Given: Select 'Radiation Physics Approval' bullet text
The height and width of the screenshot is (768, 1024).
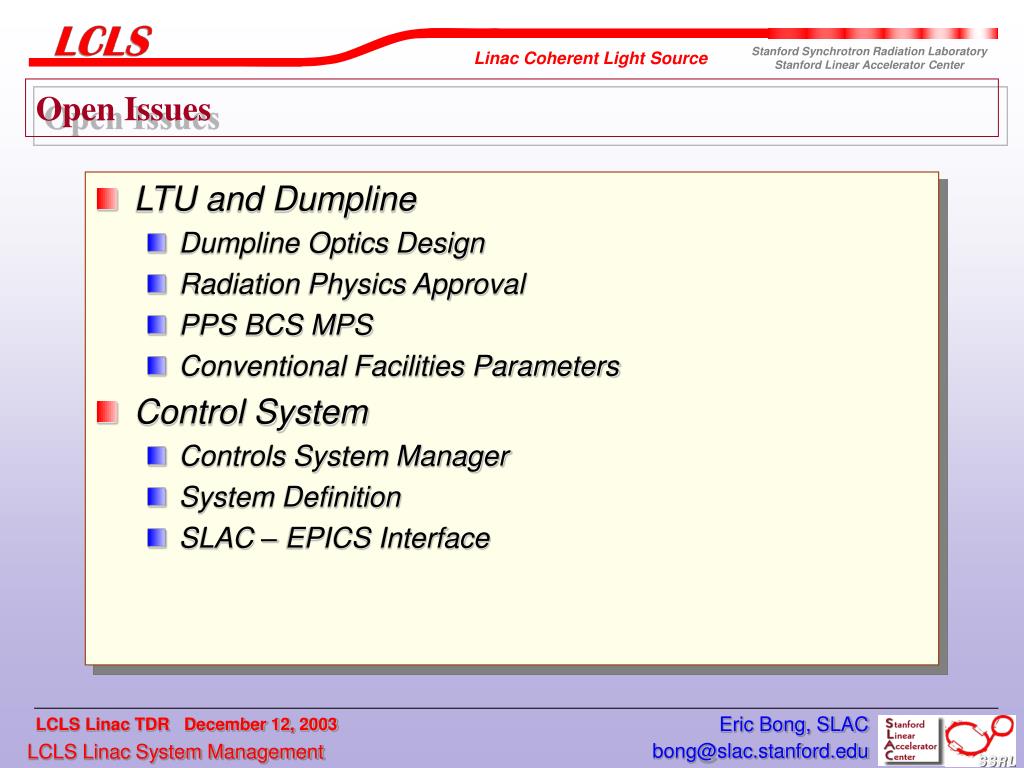Looking at the screenshot, I should 353,285.
